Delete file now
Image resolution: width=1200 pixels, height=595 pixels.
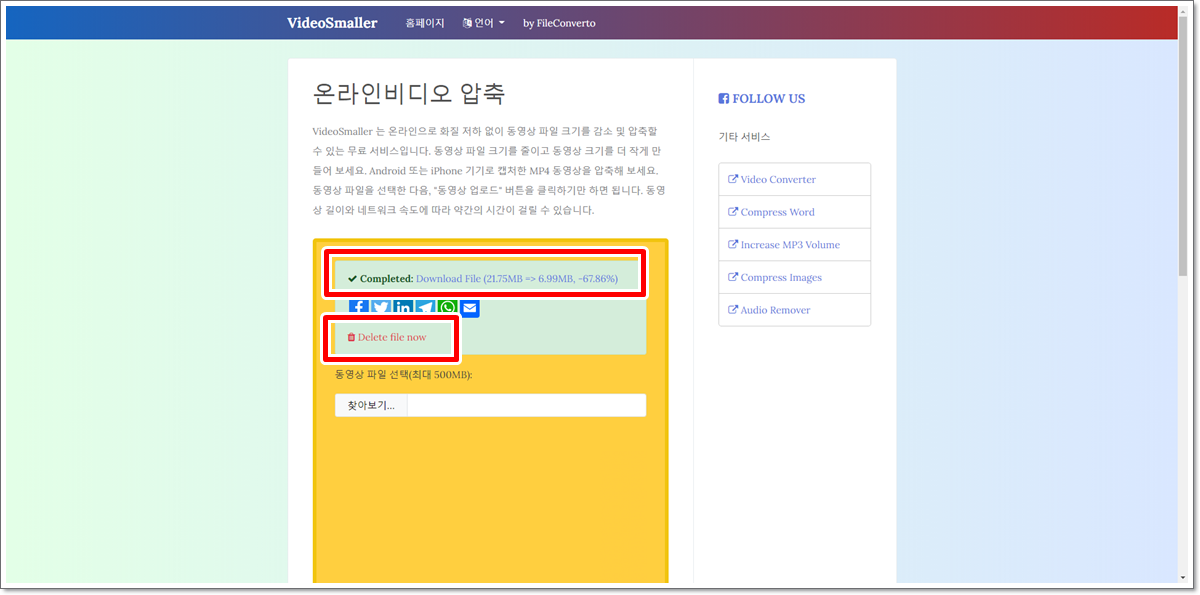point(386,337)
